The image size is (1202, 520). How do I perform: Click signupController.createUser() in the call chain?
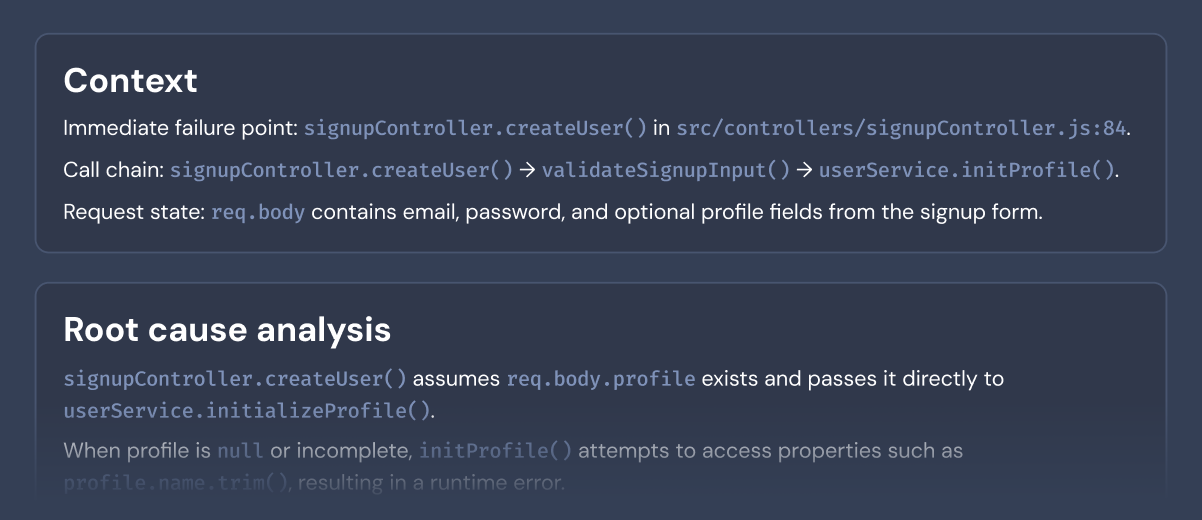click(341, 170)
